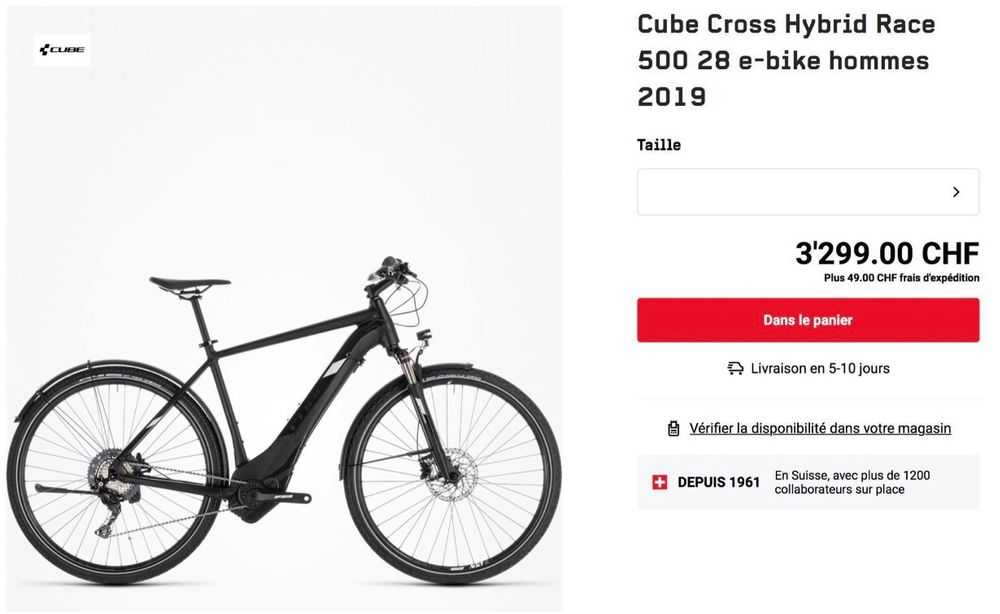Click the store availability phone icon
Viewport: 1000px width, 614px height.
coord(674,429)
